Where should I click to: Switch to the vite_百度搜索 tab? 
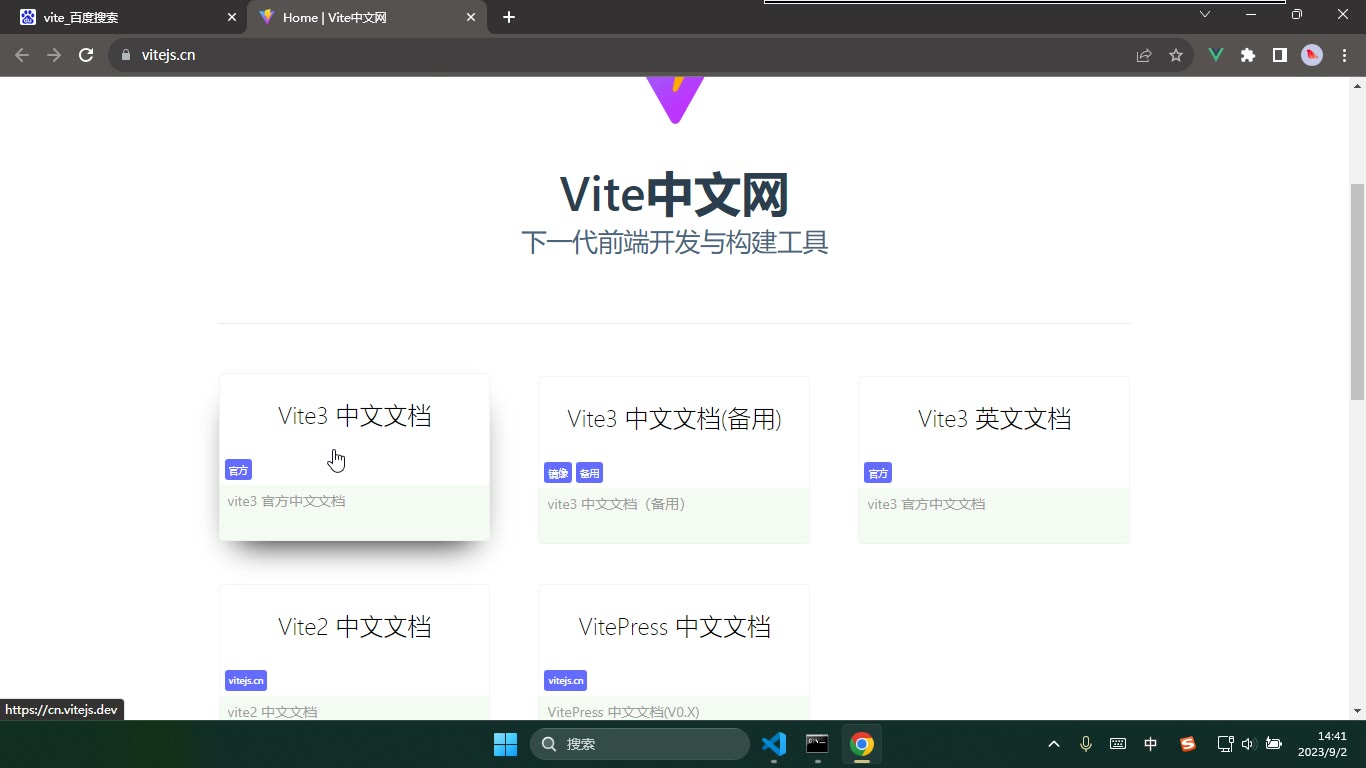(x=125, y=17)
